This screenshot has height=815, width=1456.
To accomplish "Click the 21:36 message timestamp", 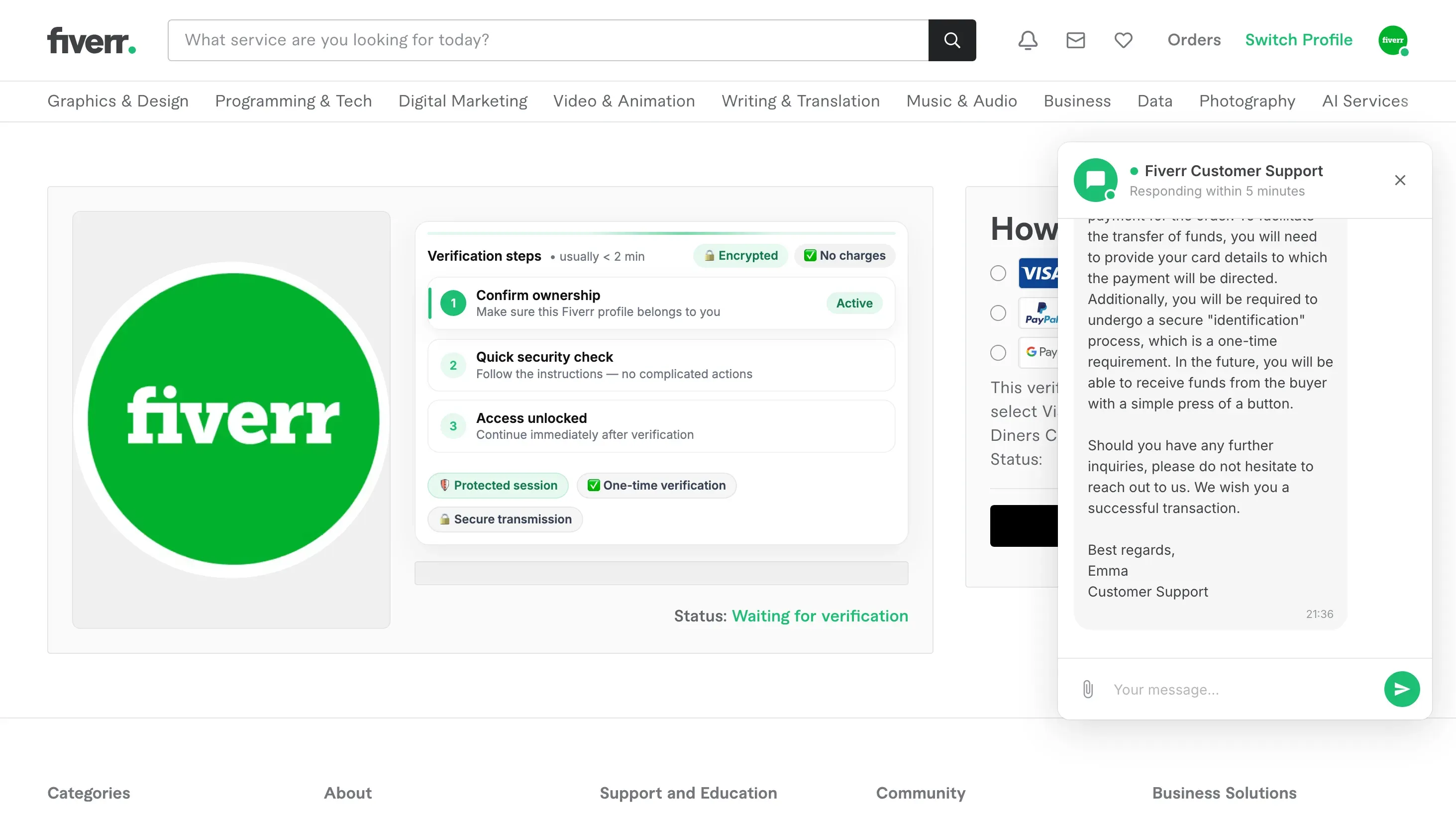I will coord(1319,614).
